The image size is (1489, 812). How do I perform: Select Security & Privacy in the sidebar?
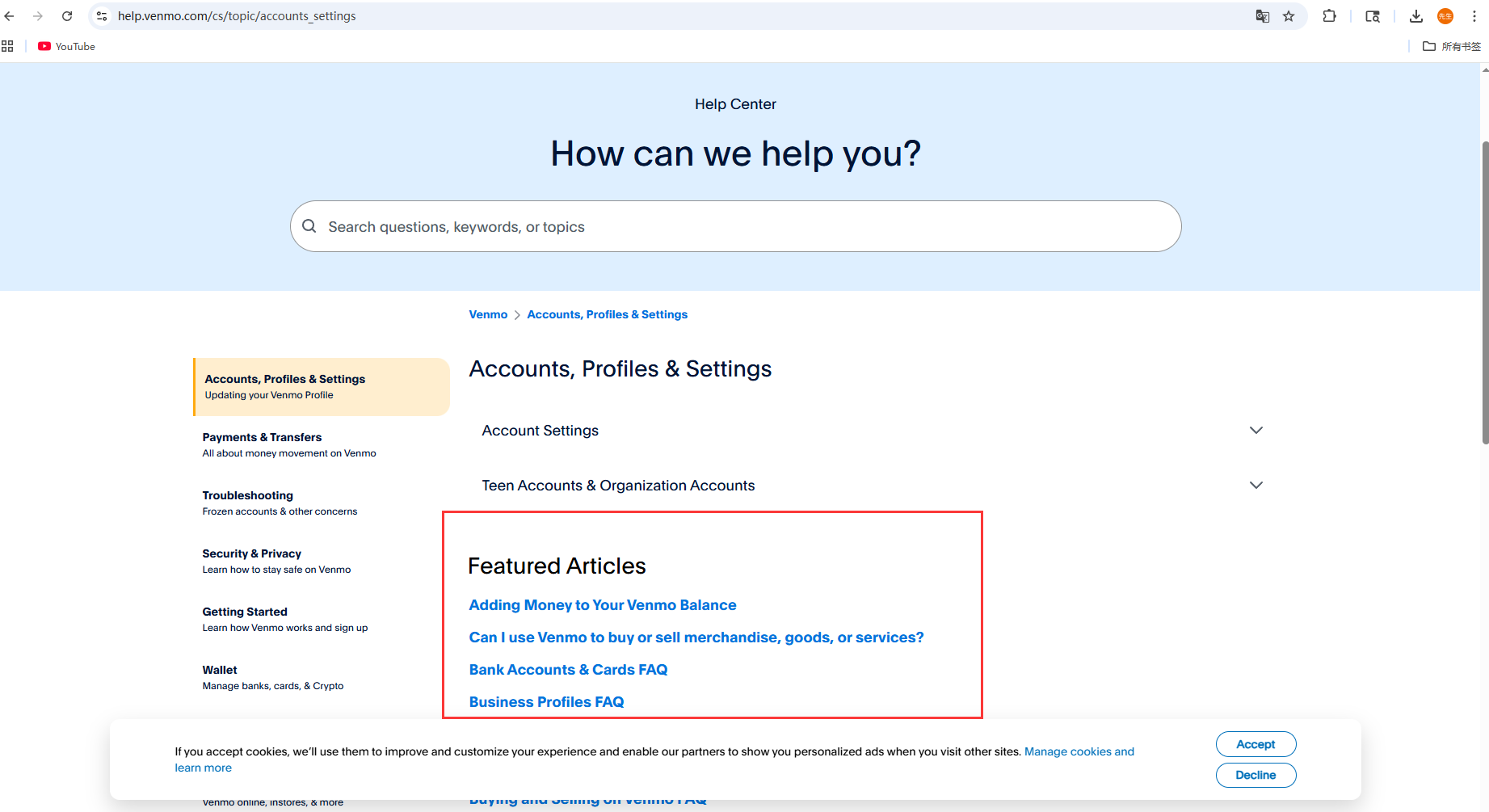(x=251, y=553)
